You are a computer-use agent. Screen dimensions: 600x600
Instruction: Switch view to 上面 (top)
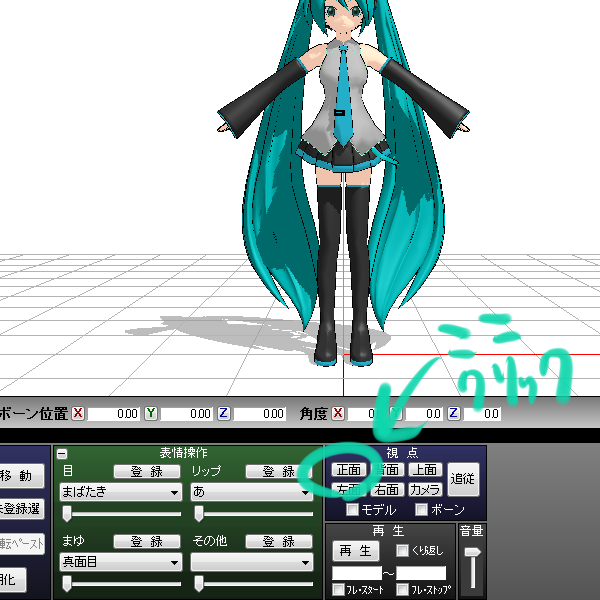425,470
